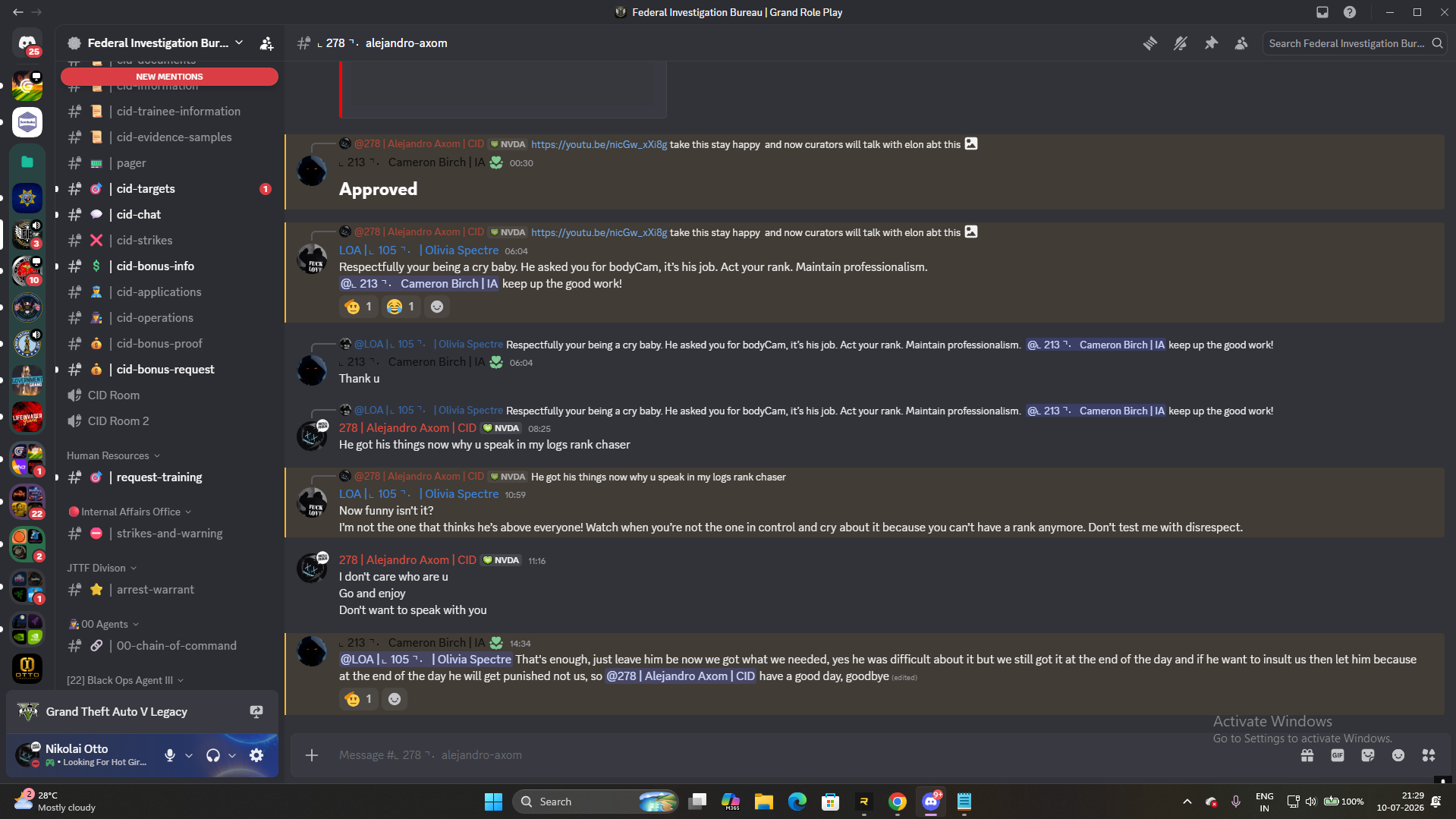Join the CID Room voice channel
The width and height of the screenshot is (1456, 819).
click(x=169, y=395)
